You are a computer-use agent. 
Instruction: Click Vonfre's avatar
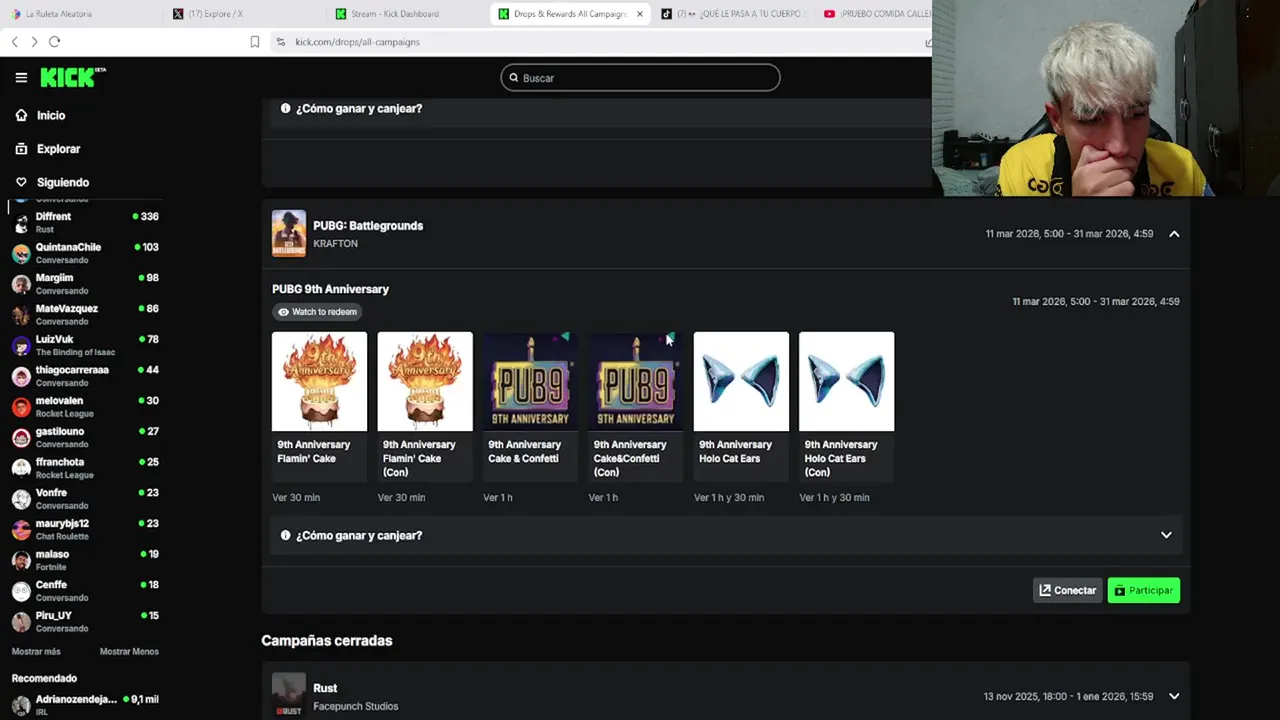(x=21, y=499)
